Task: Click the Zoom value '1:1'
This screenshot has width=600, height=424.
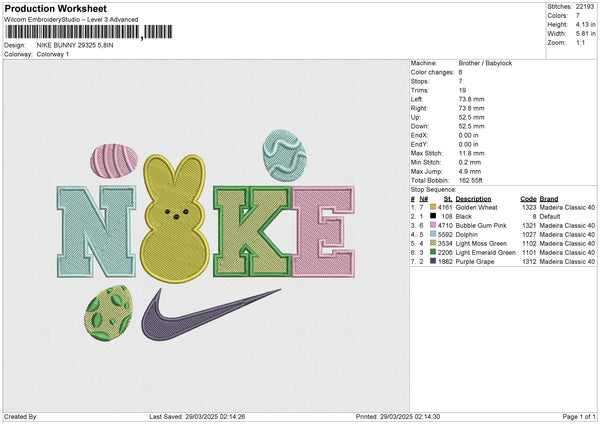Action: (x=580, y=42)
